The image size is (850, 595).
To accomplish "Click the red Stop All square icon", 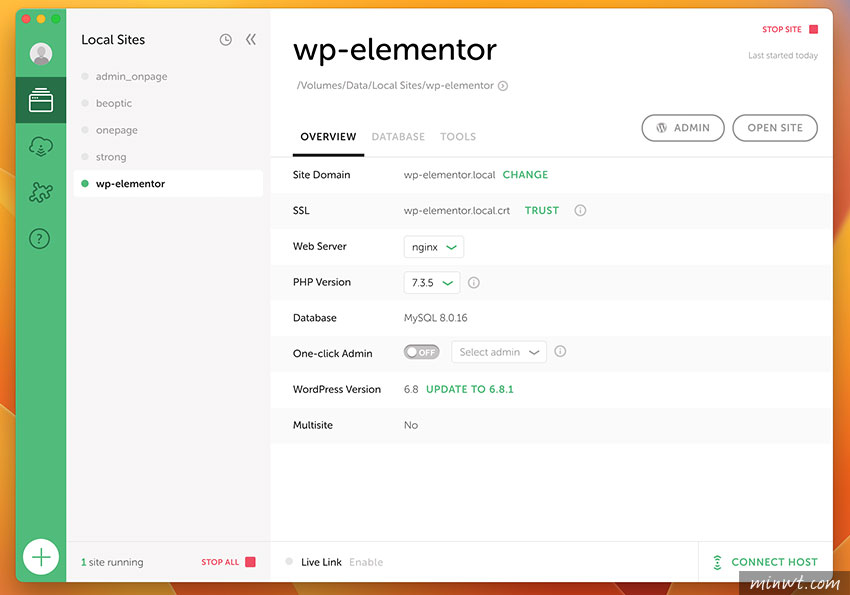I will coord(250,561).
